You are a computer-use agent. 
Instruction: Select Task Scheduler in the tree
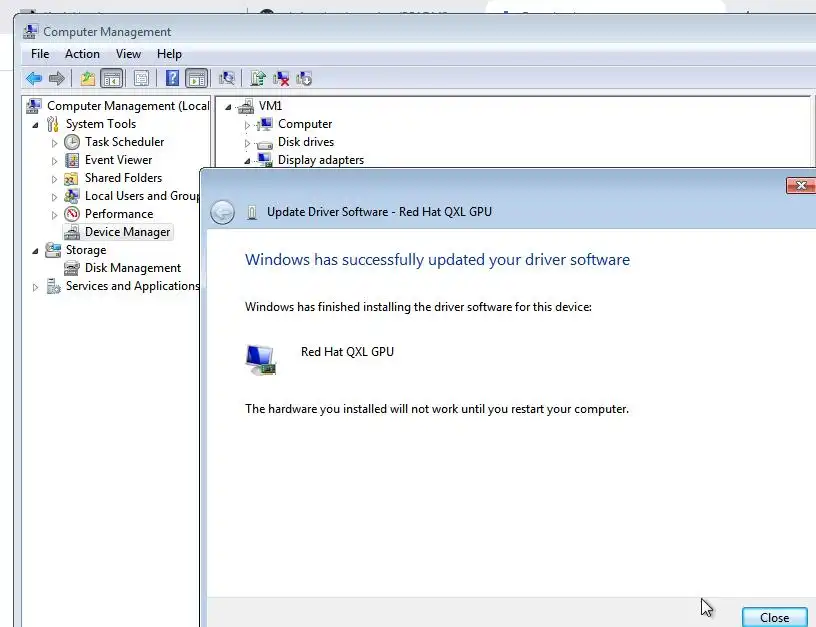click(x=124, y=142)
